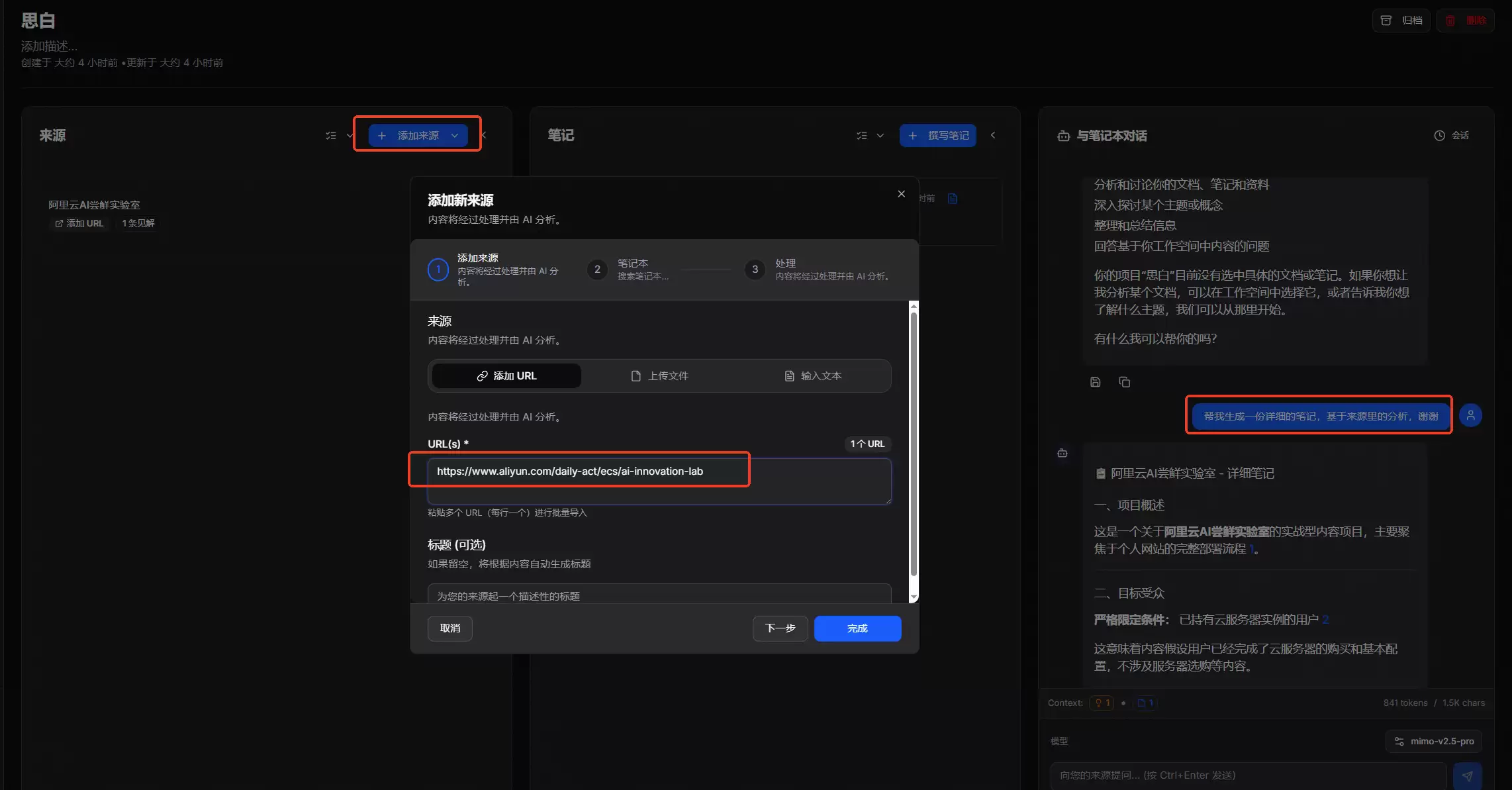The width and height of the screenshot is (1512, 790).
Task: Go to step 2 笔记本
Action: [x=629, y=270]
